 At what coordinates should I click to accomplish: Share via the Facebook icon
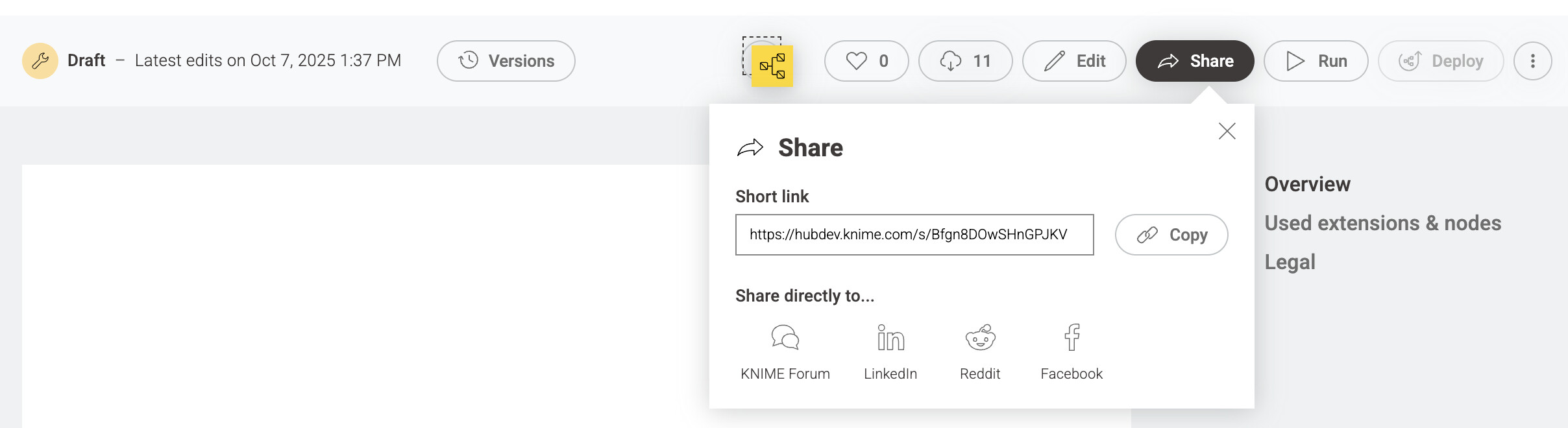point(1072,338)
